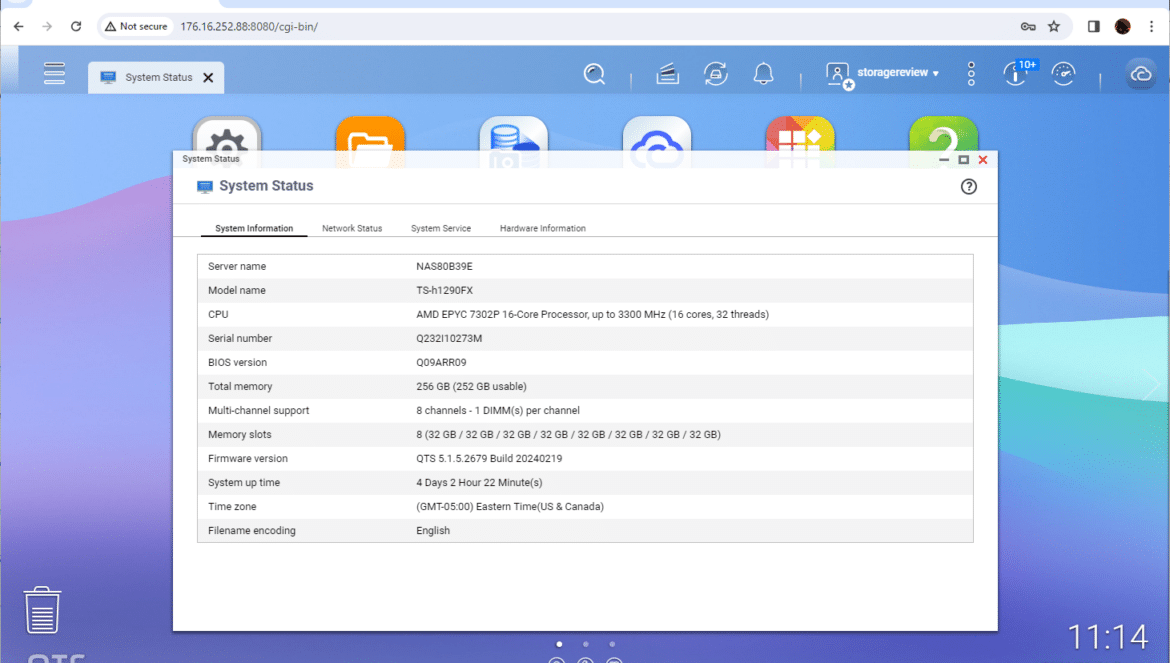Select the Memory slots 32 GB value
Viewport: 1170px width, 663px height.
(569, 435)
